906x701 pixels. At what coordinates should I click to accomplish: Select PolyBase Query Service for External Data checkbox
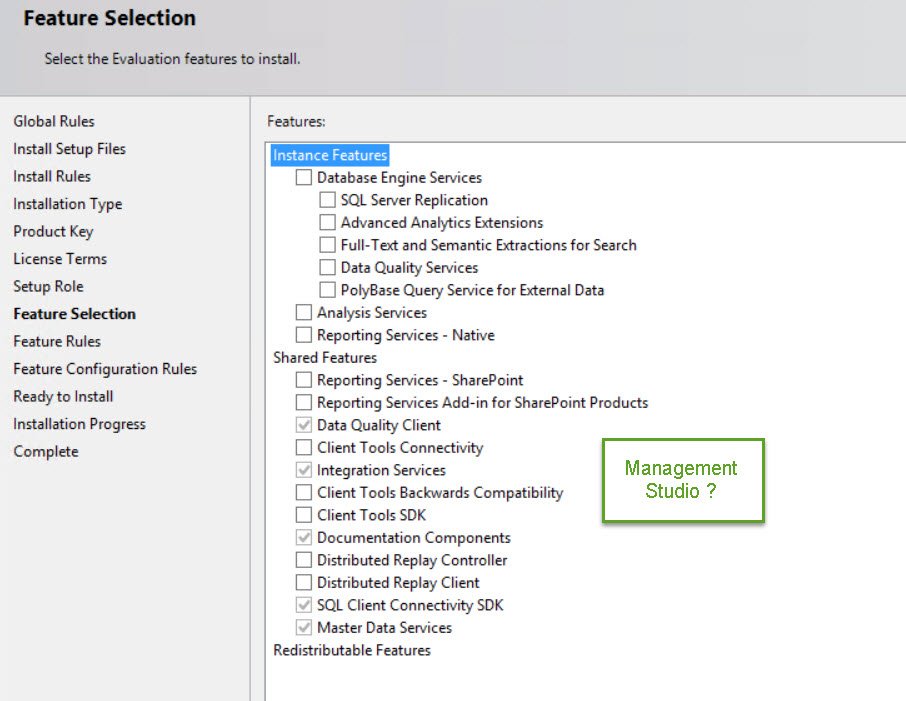click(328, 290)
